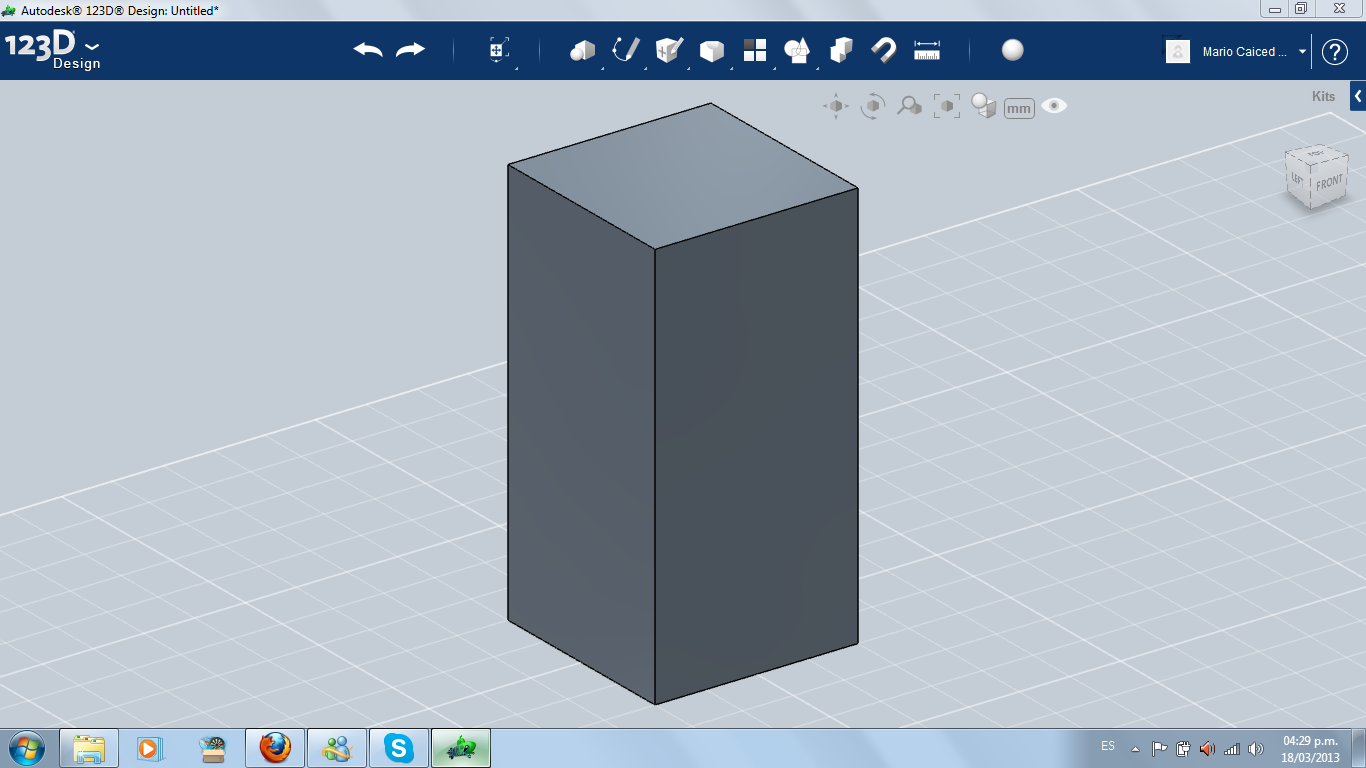Open the Primitives menu
The image size is (1366, 768).
pos(582,50)
